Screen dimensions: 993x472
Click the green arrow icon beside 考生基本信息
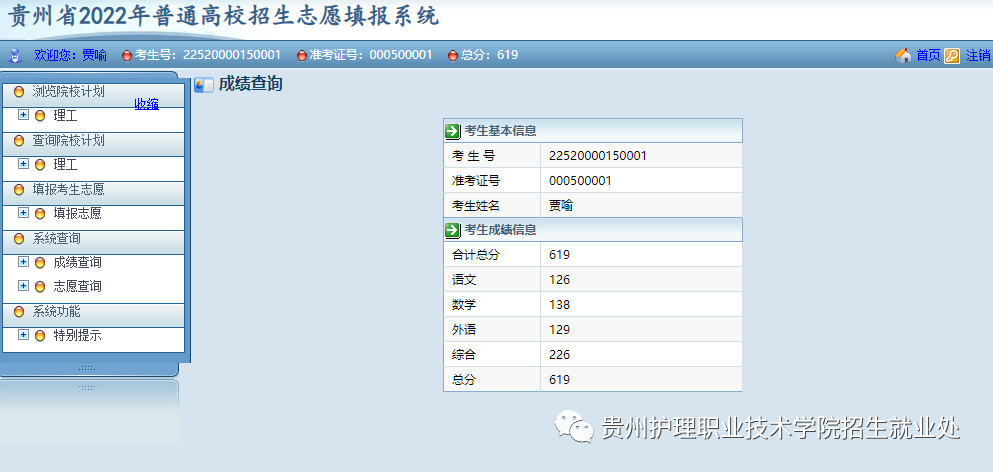pos(453,131)
